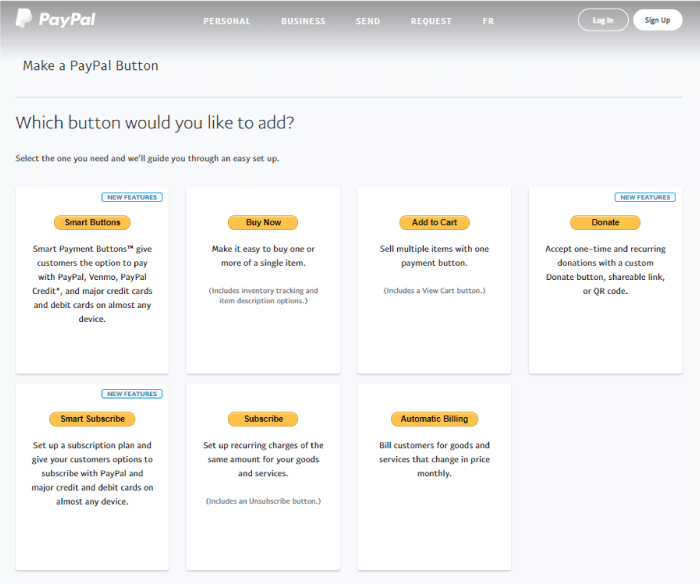700x584 pixels.
Task: Click 'Set up recurring charges' description
Action: (263, 459)
